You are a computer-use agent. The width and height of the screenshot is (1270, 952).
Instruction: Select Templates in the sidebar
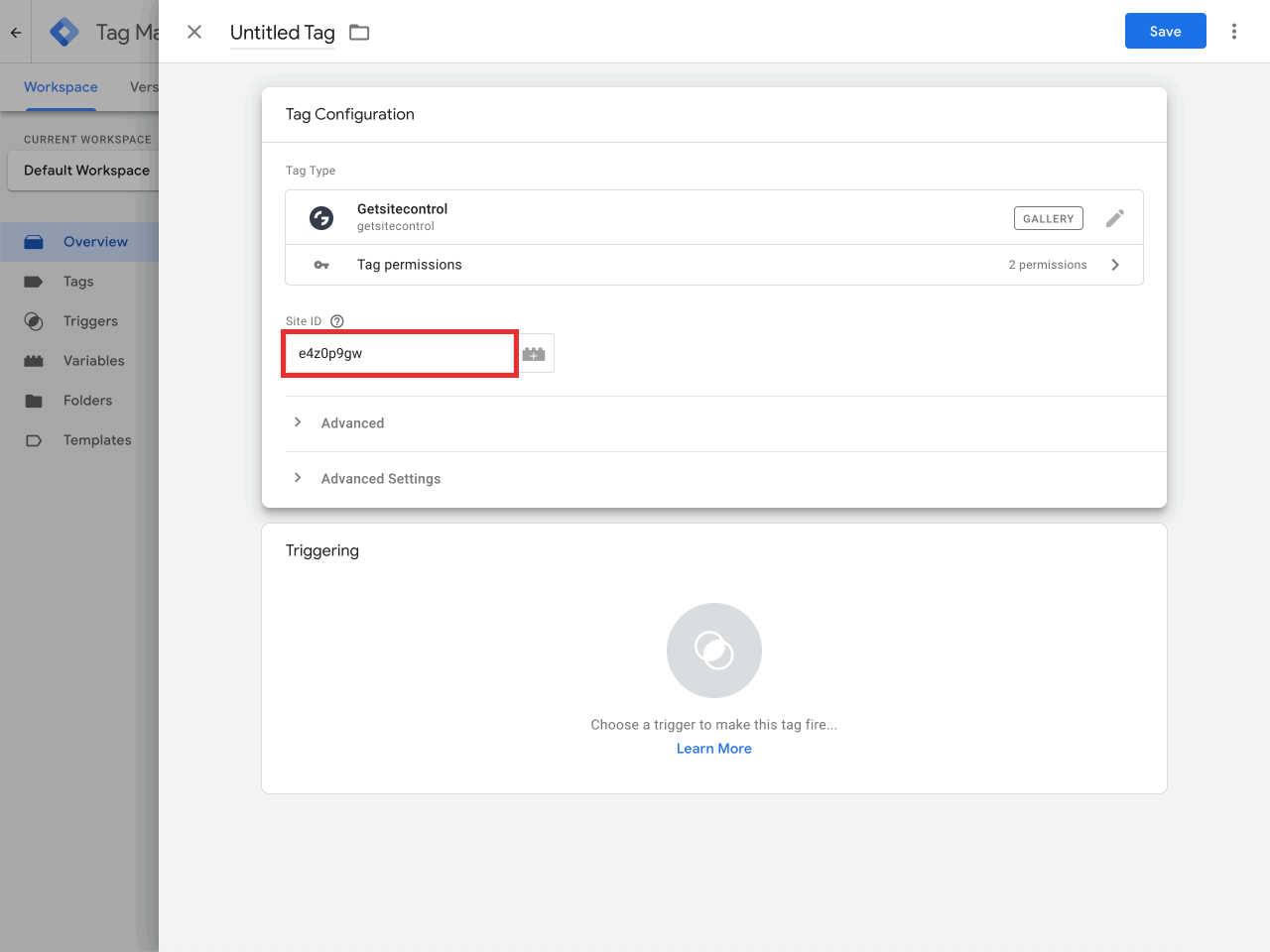tap(97, 439)
